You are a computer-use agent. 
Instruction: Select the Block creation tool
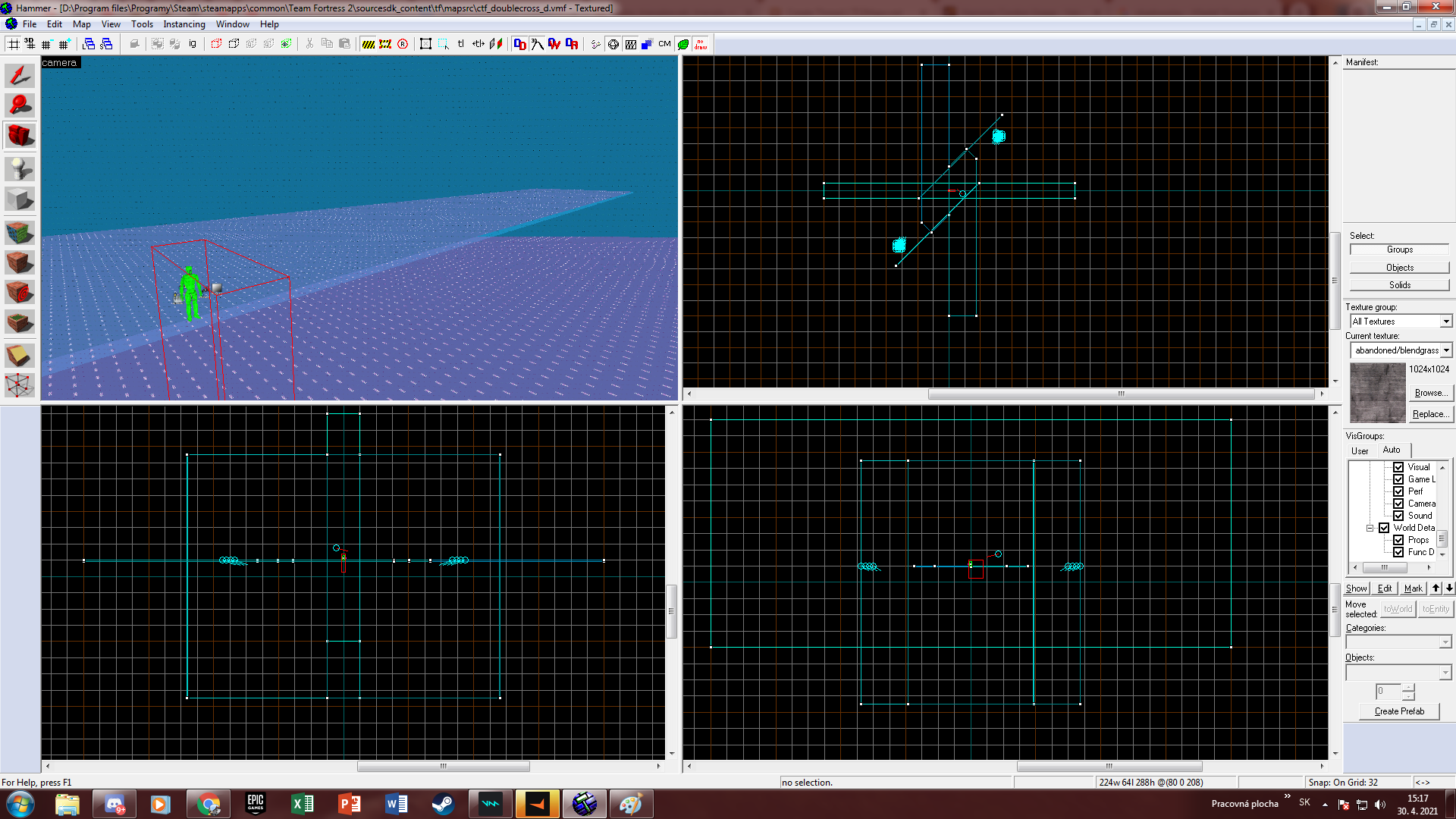coord(20,199)
